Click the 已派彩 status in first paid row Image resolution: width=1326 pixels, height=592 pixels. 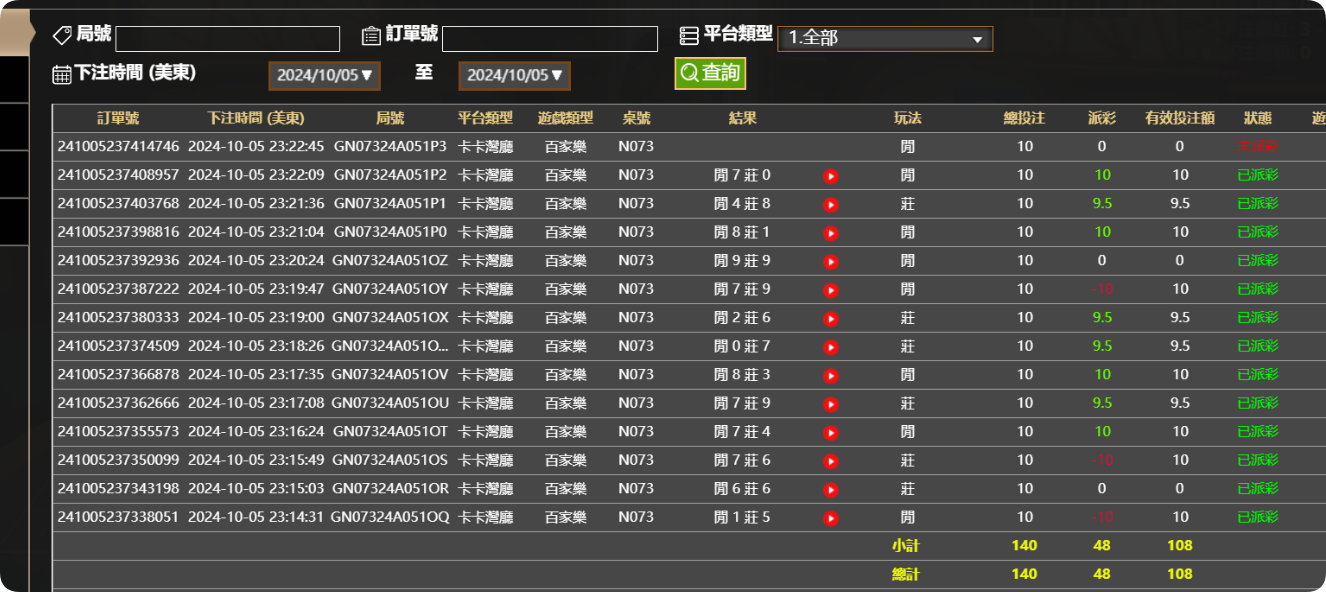(1257, 174)
